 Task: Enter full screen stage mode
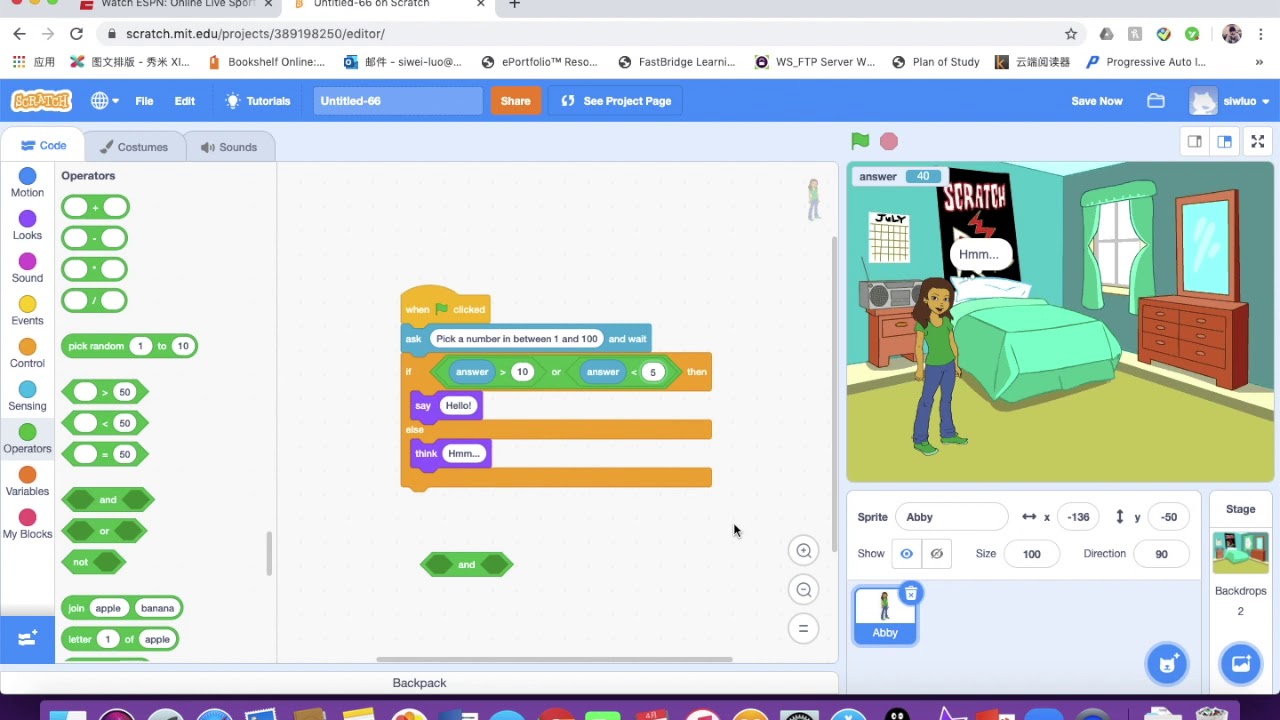(x=1258, y=141)
